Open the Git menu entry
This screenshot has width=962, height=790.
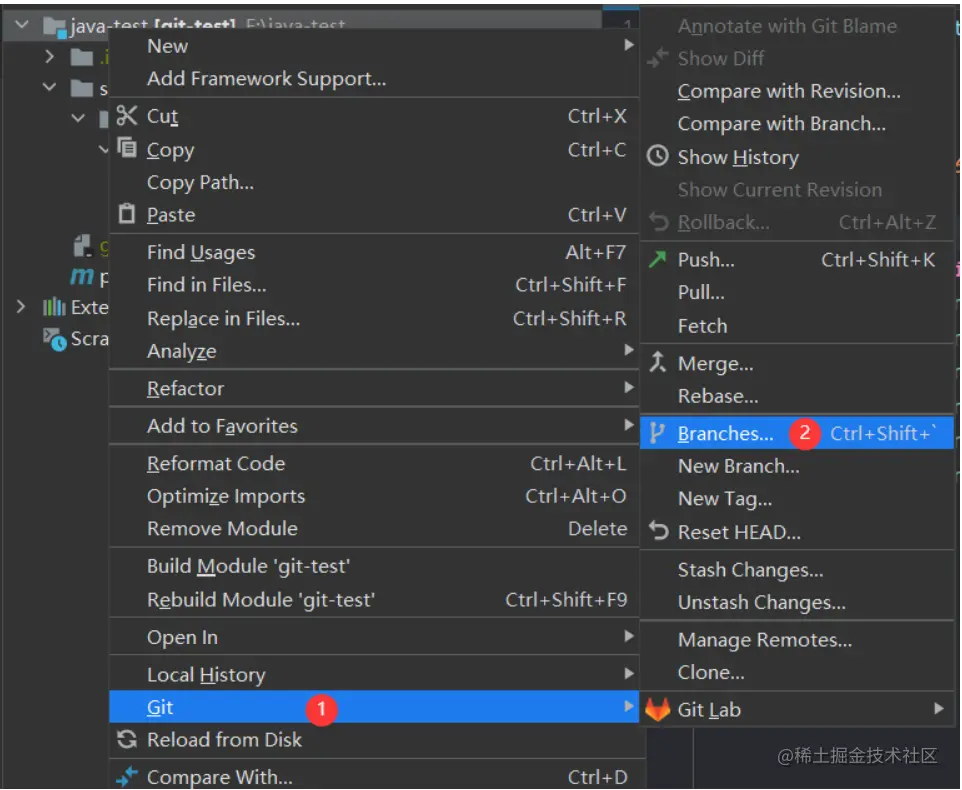374,707
